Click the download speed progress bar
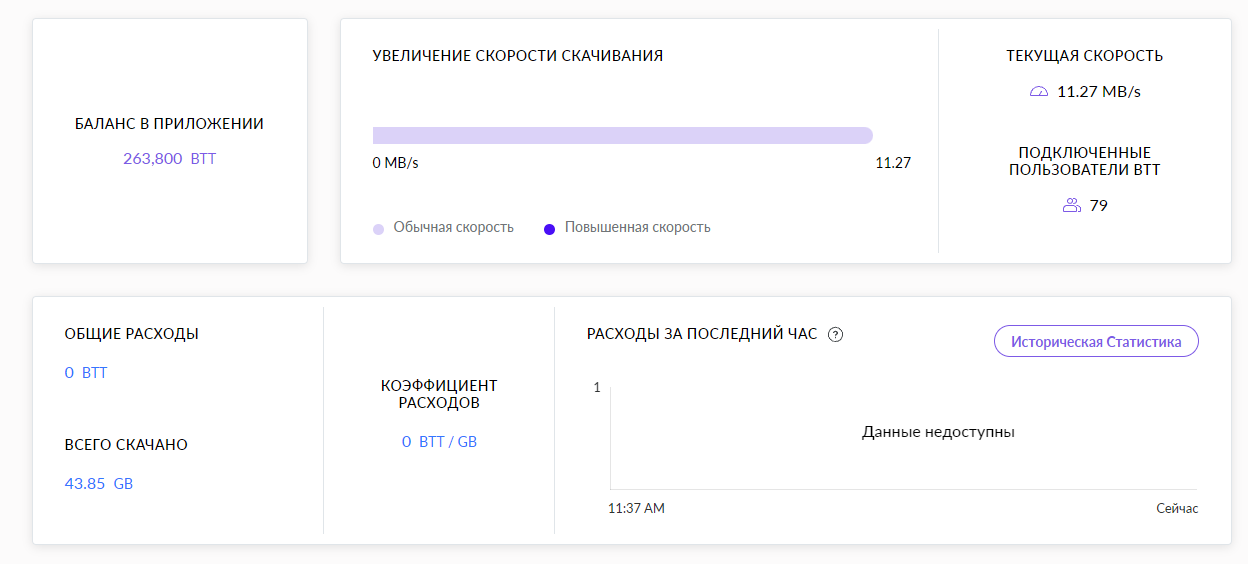1248x564 pixels. coord(622,136)
